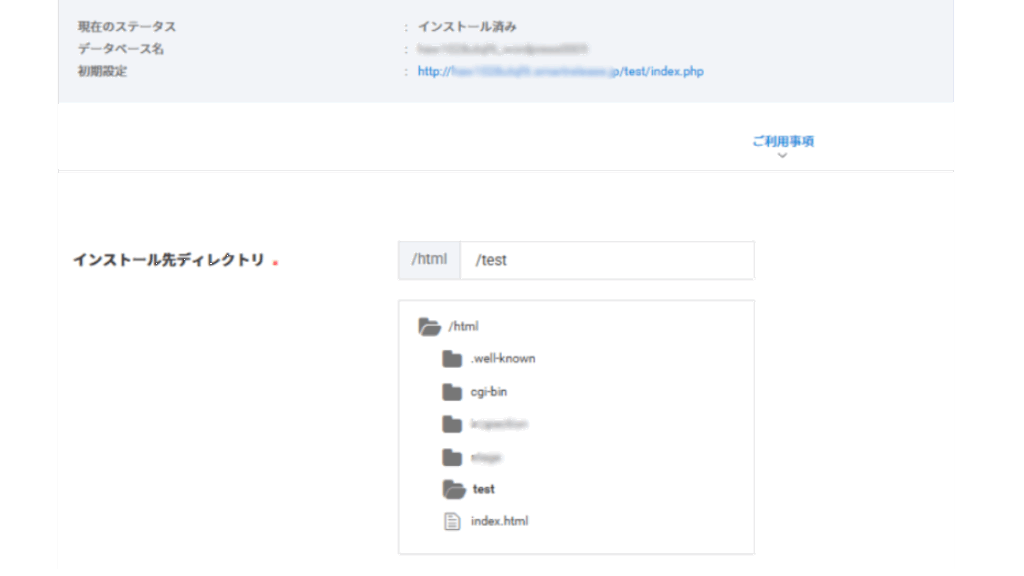Collapse the /html root directory node
The width and height of the screenshot is (1024, 576).
(463, 326)
